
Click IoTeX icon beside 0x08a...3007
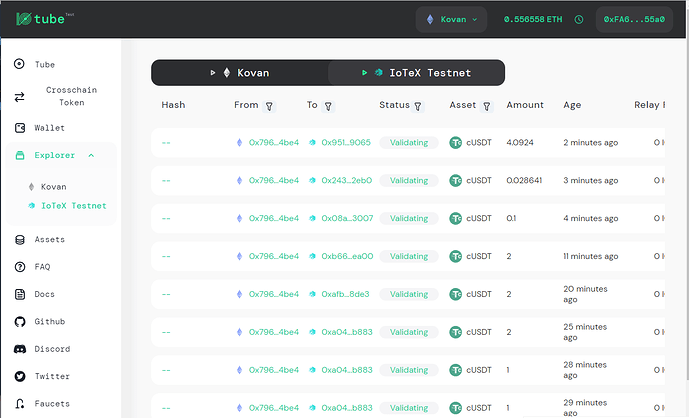[312, 218]
